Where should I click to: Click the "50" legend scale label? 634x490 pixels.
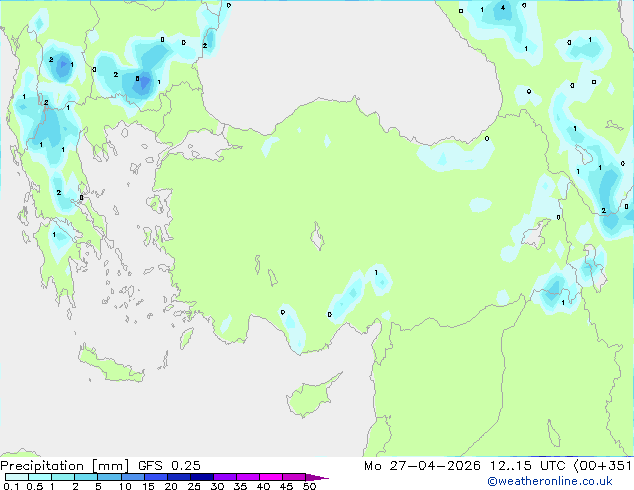click(309, 486)
